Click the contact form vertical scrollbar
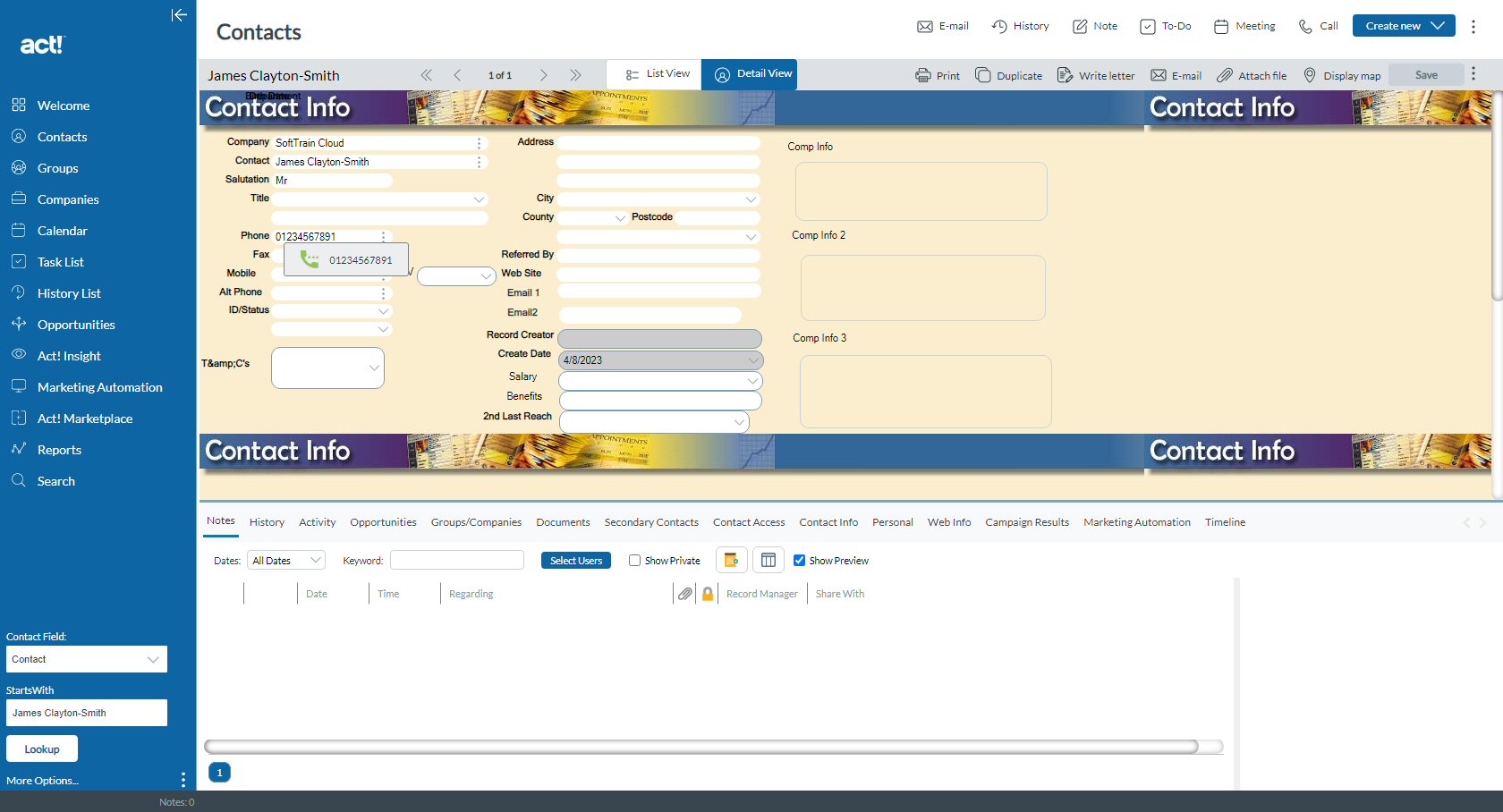Viewport: 1503px width, 812px height. (1497, 197)
